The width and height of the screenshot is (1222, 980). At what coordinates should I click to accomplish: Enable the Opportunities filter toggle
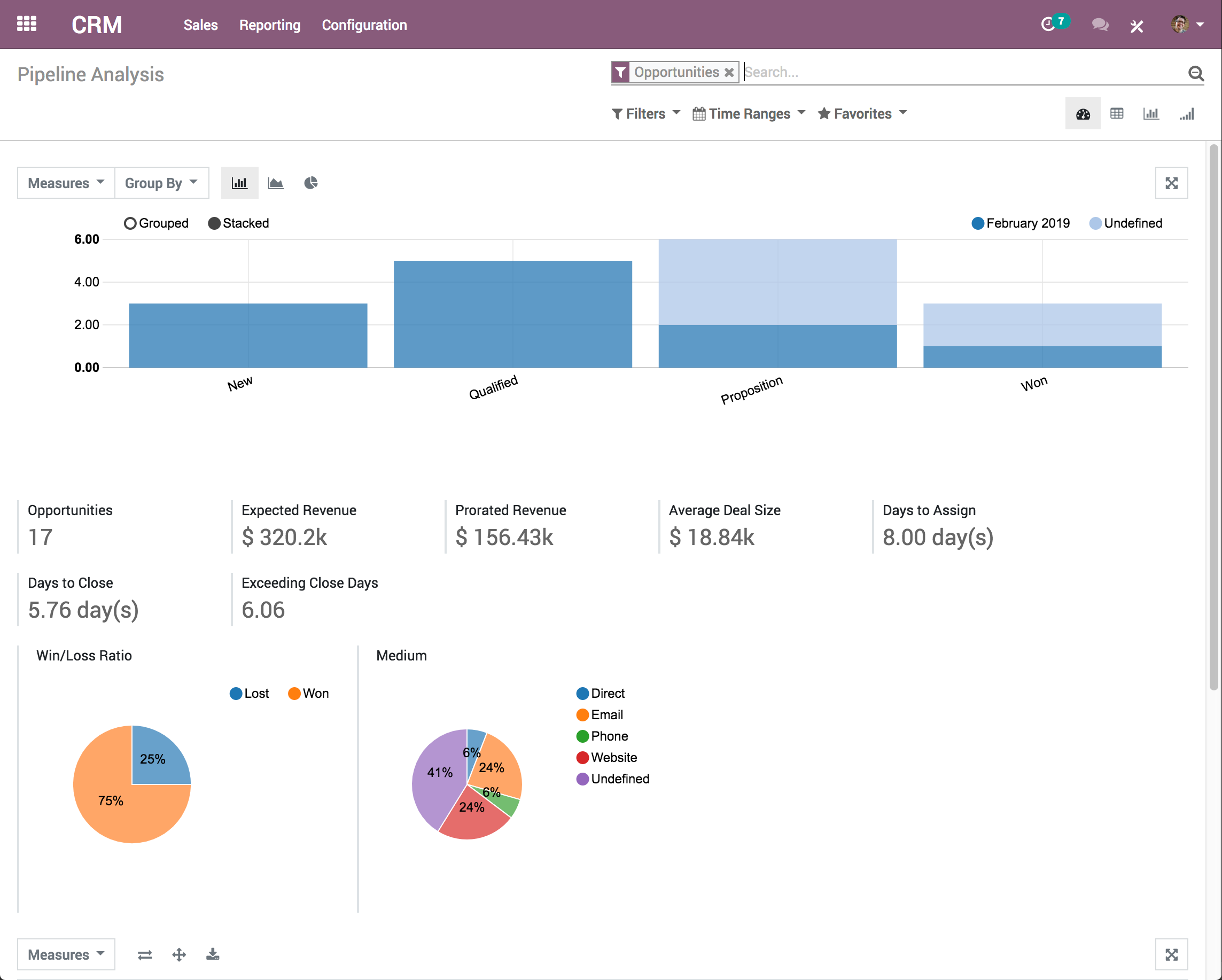pyautogui.click(x=673, y=72)
